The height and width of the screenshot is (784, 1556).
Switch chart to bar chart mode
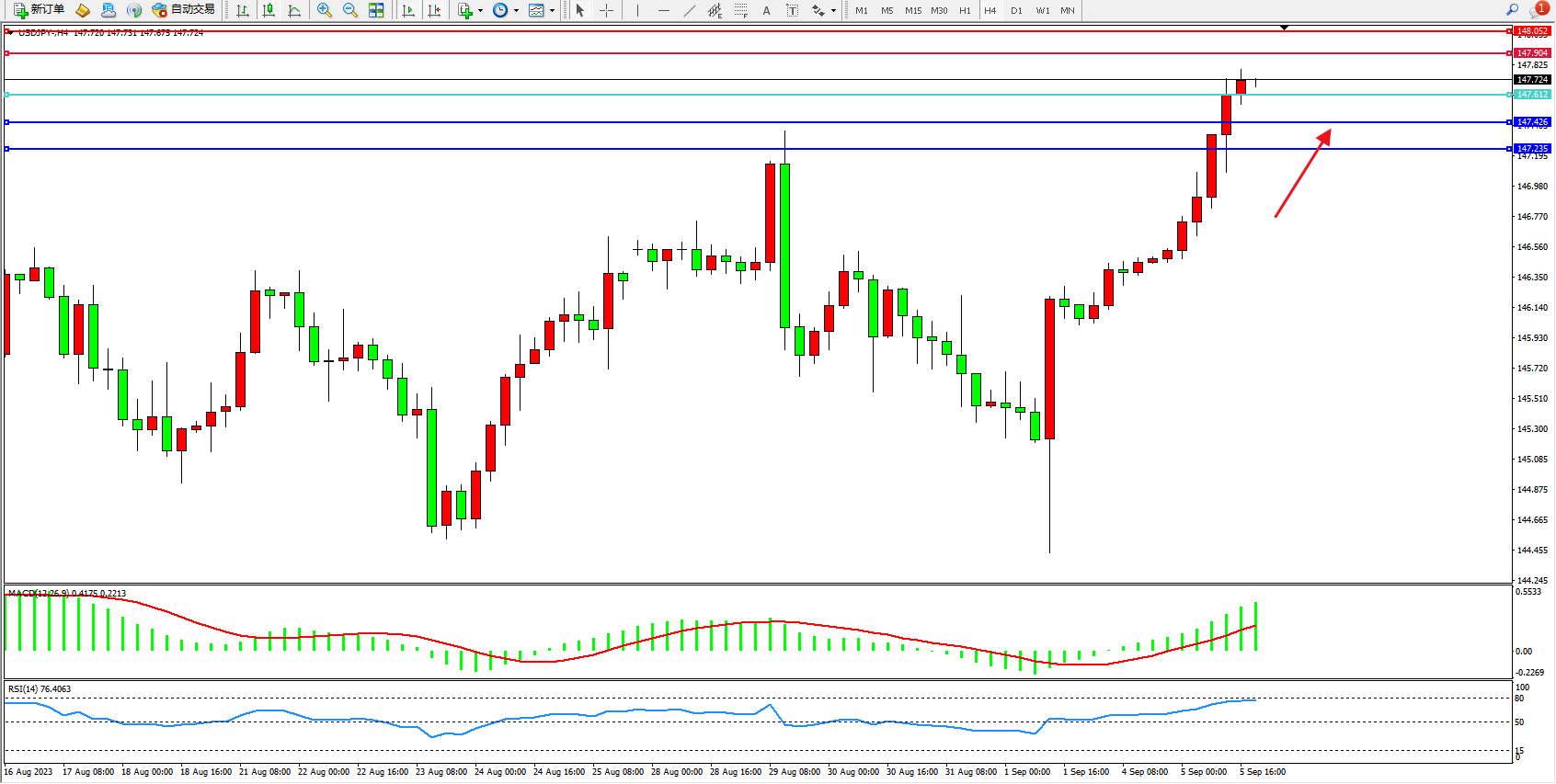(243, 10)
